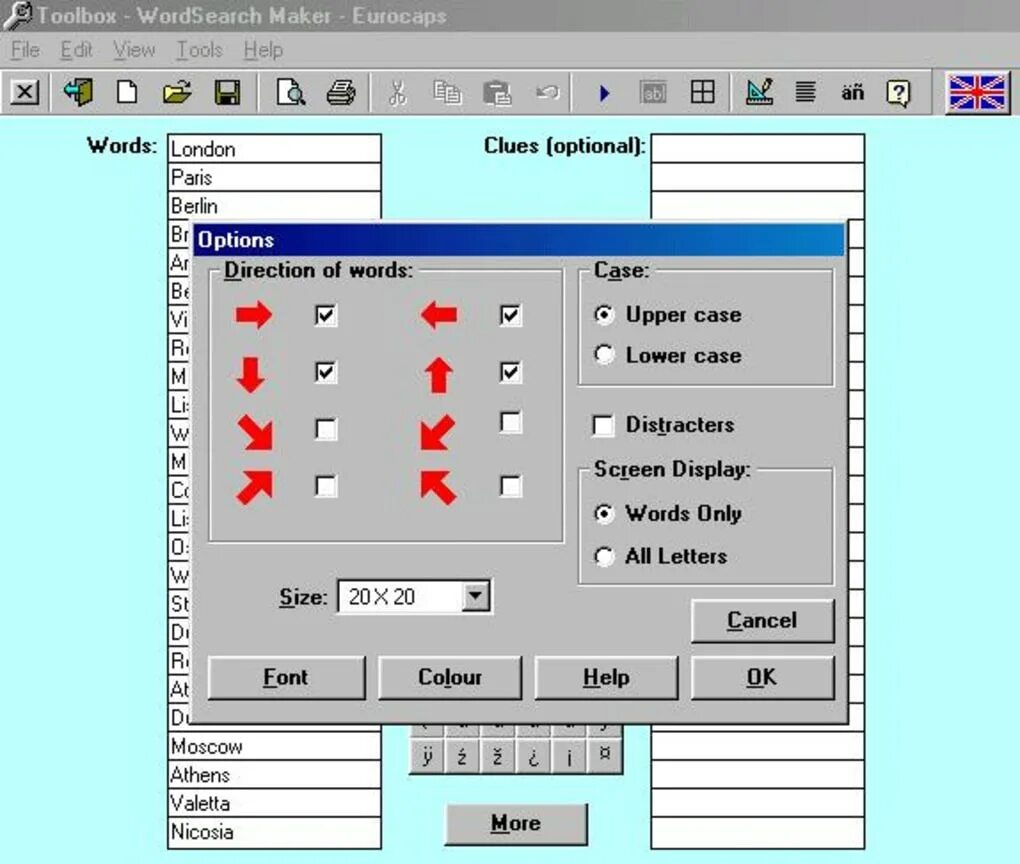Viewport: 1020px width, 864px height.
Task: Cancel the Options dialog
Action: coord(762,621)
